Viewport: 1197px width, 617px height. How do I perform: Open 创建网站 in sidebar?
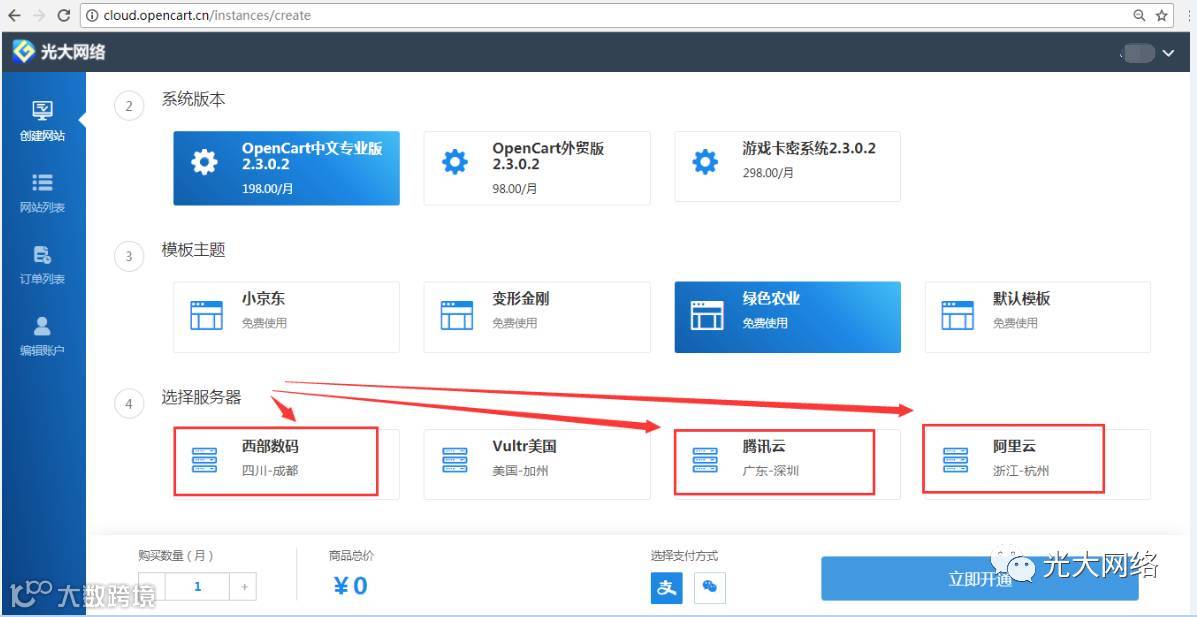click(42, 121)
